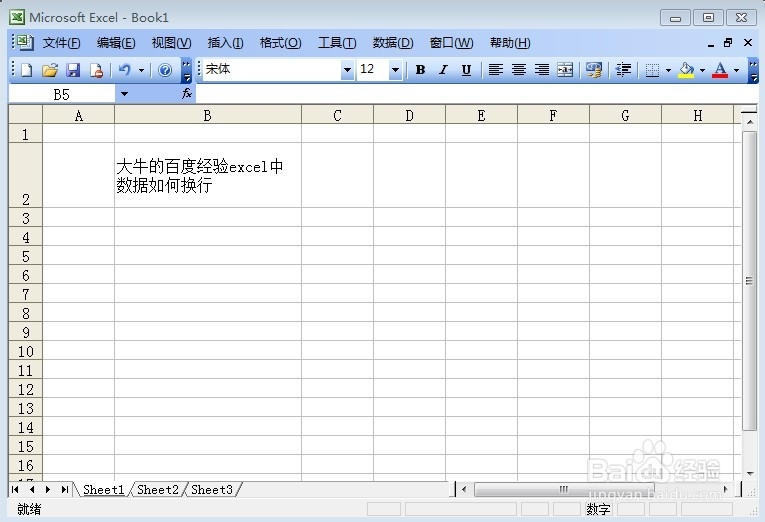Click horizontal scrollbar right arrow
Viewport: 765px width, 522px height.
coord(725,489)
